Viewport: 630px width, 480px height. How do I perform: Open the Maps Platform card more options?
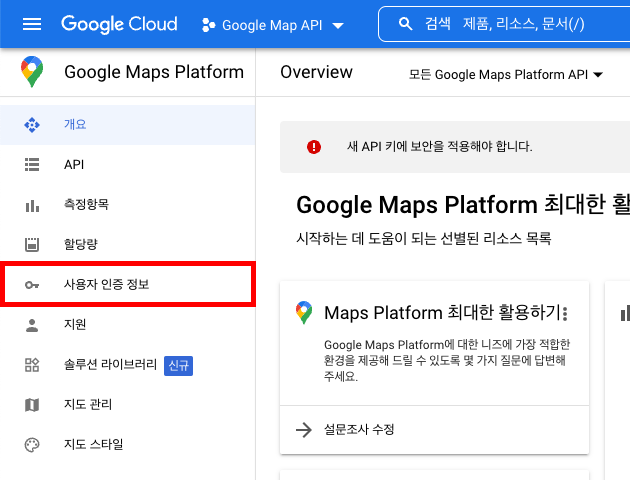(x=565, y=314)
